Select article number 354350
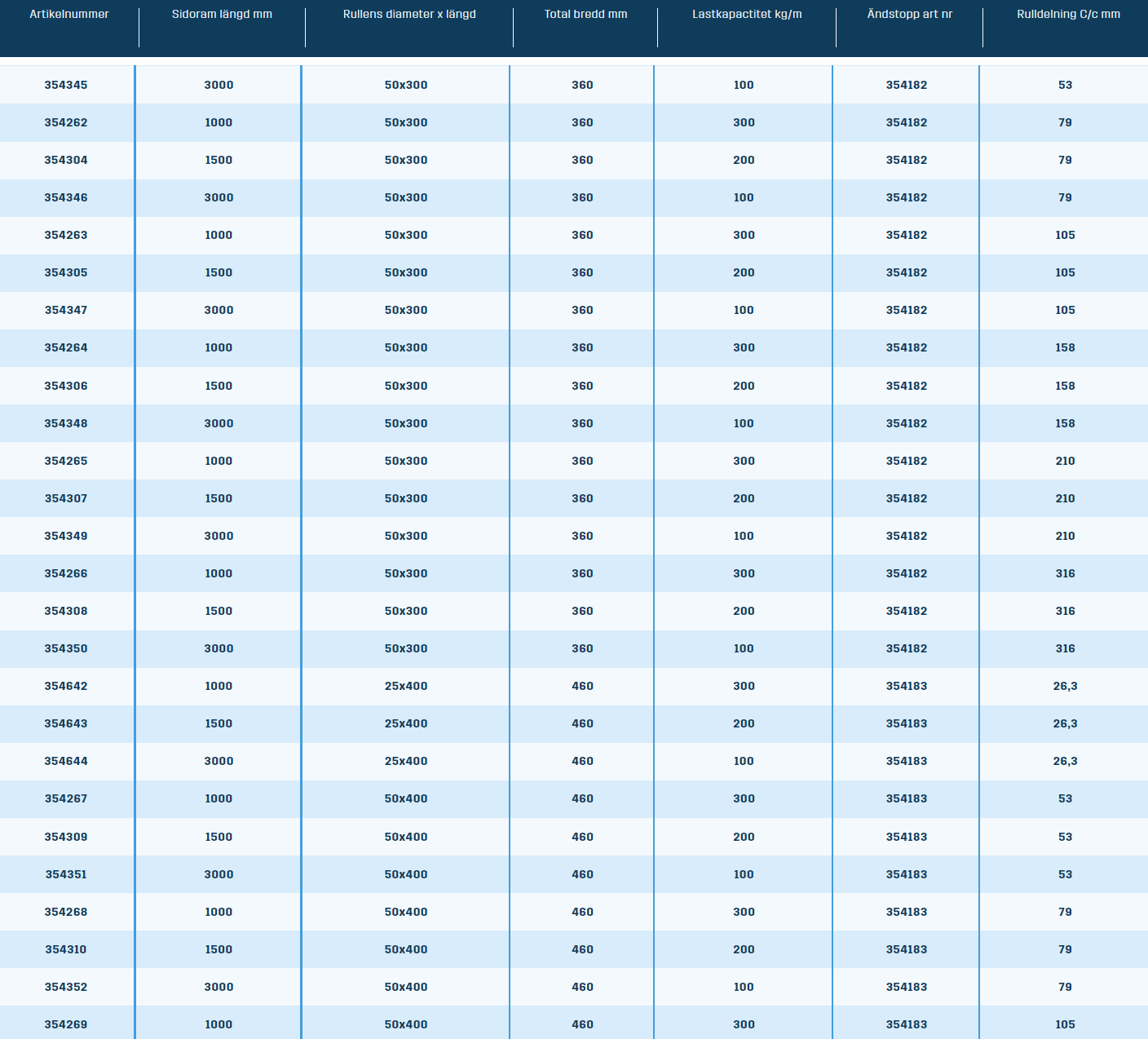 point(66,648)
